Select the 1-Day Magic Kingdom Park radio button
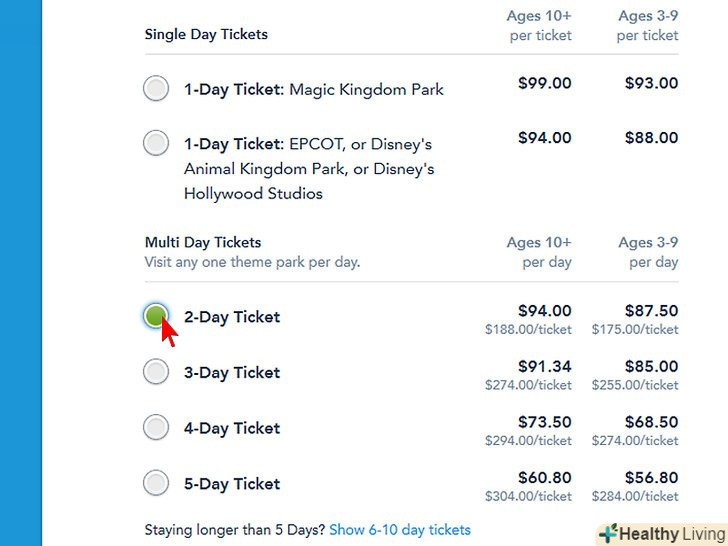728x546 pixels. (x=156, y=89)
